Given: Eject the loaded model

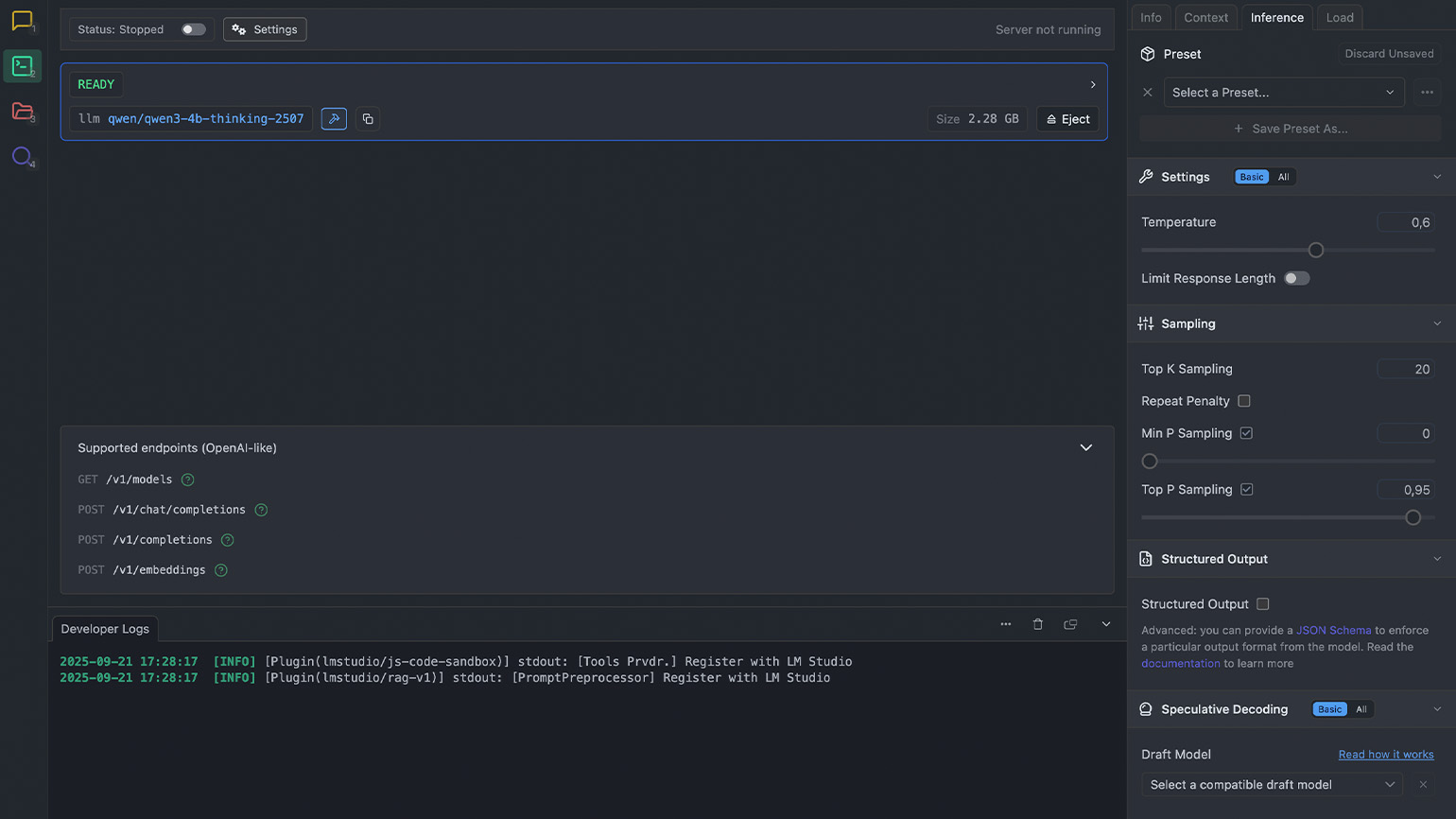Looking at the screenshot, I should [x=1067, y=119].
